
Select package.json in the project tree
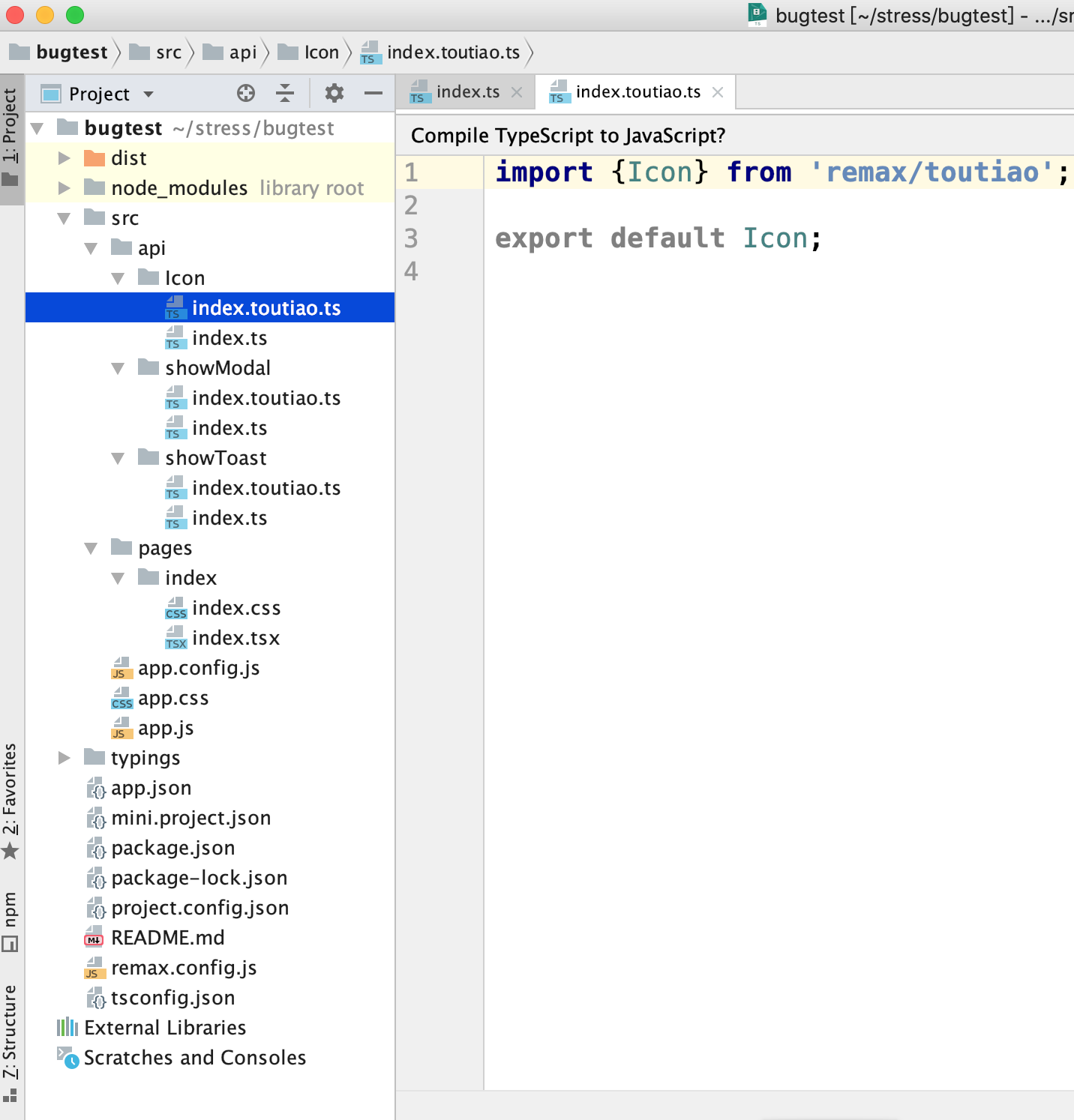[160, 848]
